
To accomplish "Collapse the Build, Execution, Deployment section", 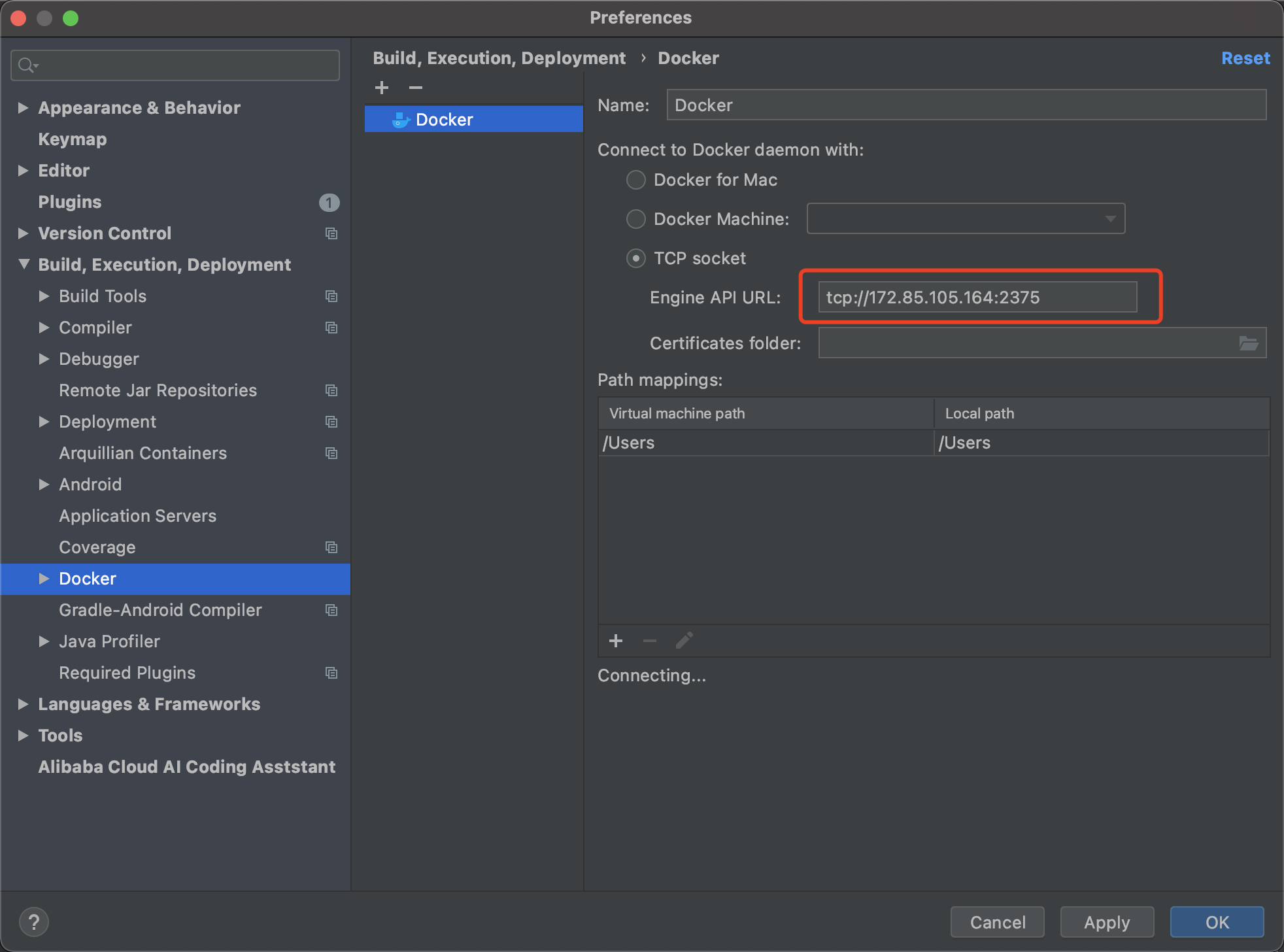I will point(24,264).
